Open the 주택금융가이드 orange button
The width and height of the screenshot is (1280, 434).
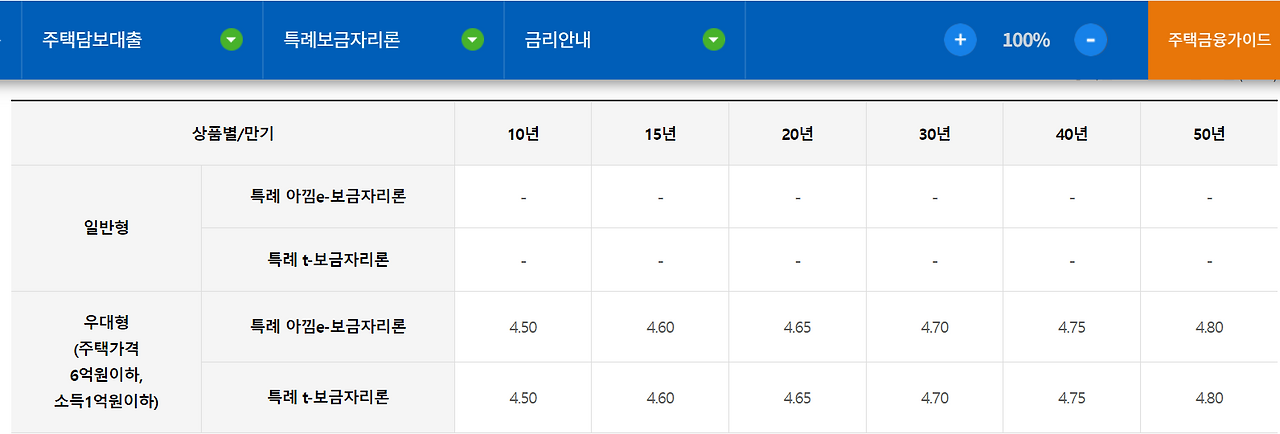[1214, 40]
